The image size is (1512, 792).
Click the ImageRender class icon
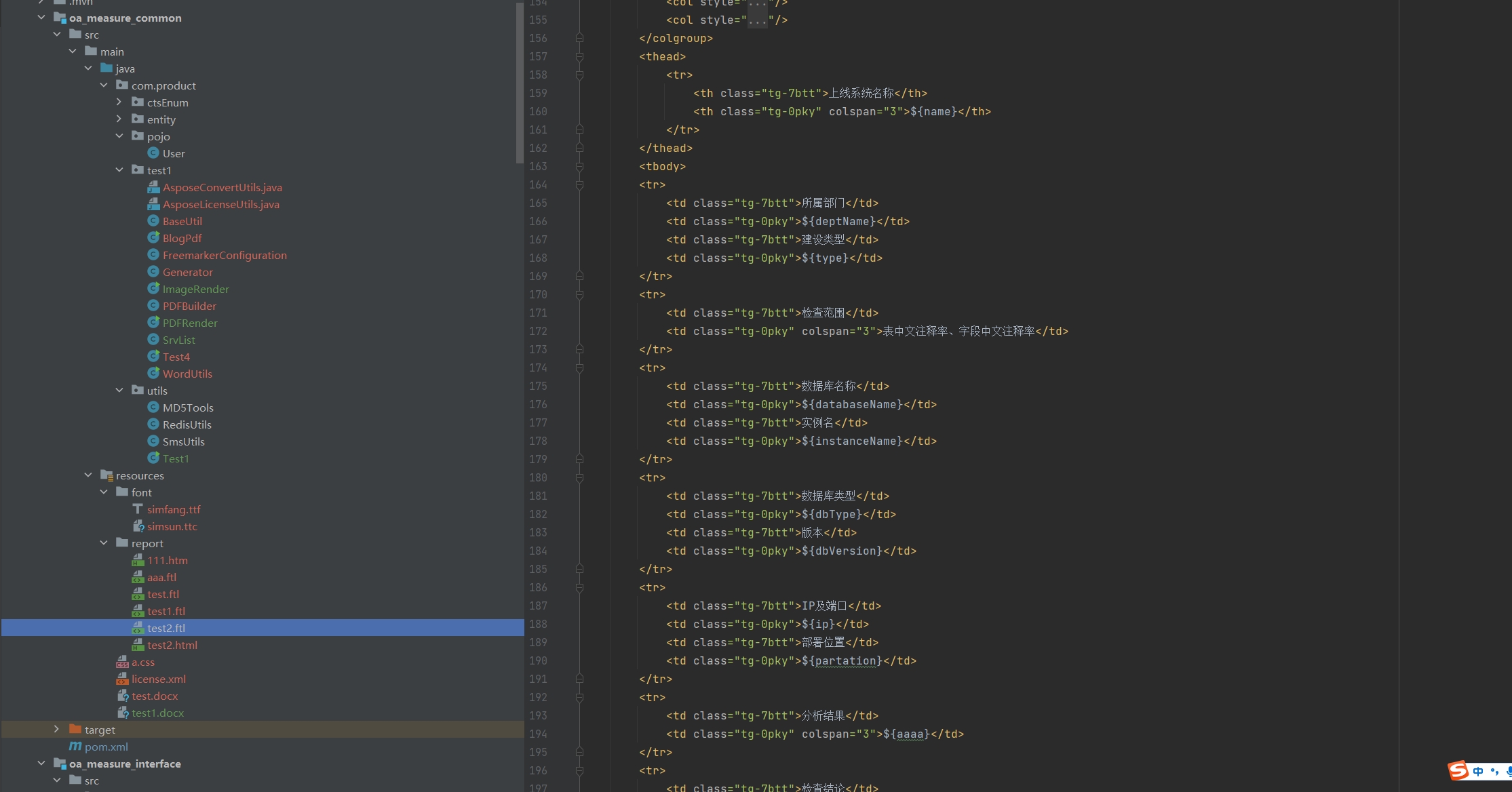point(153,289)
